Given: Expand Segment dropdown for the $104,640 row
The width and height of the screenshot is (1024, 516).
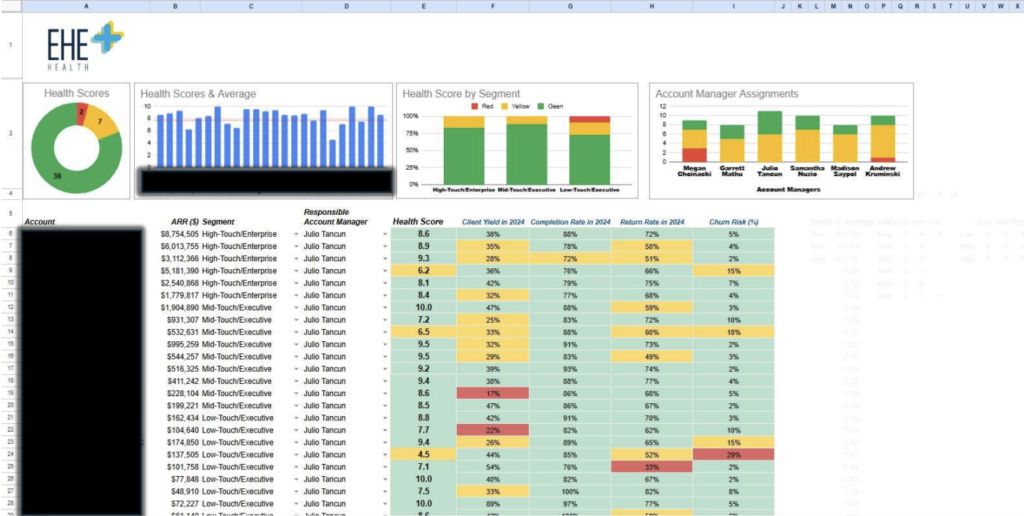Looking at the screenshot, I should click(x=296, y=429).
